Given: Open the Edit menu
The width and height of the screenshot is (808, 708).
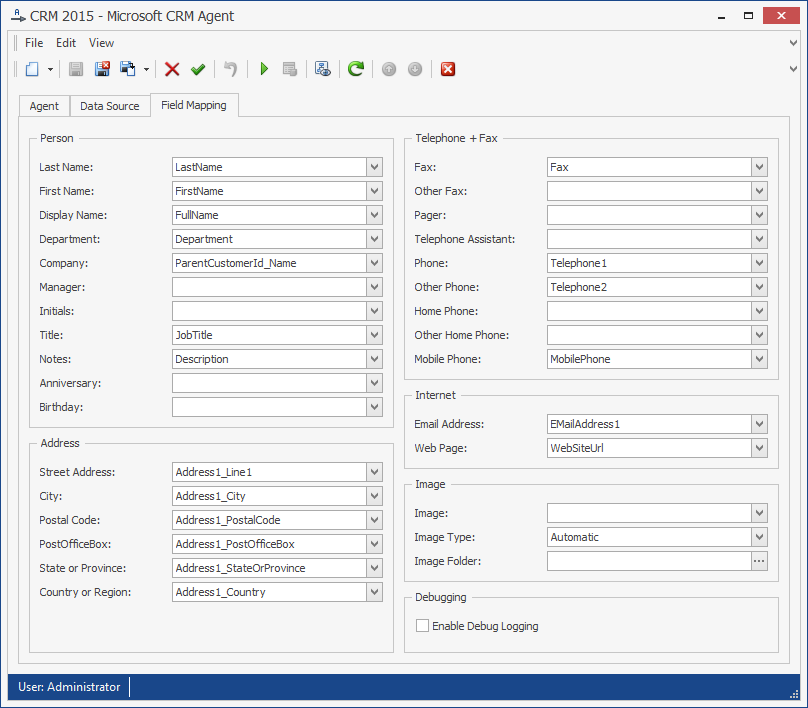Looking at the screenshot, I should tap(66, 43).
